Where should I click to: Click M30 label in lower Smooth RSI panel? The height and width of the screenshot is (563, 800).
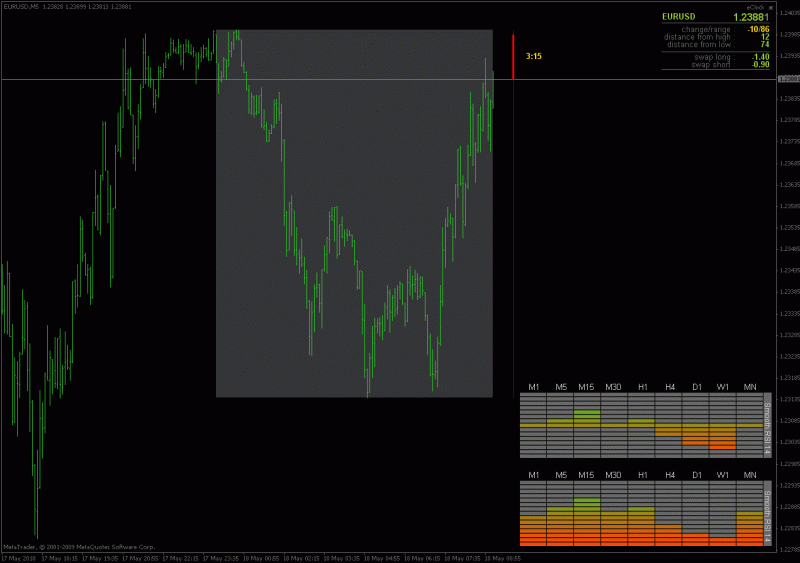point(613,475)
